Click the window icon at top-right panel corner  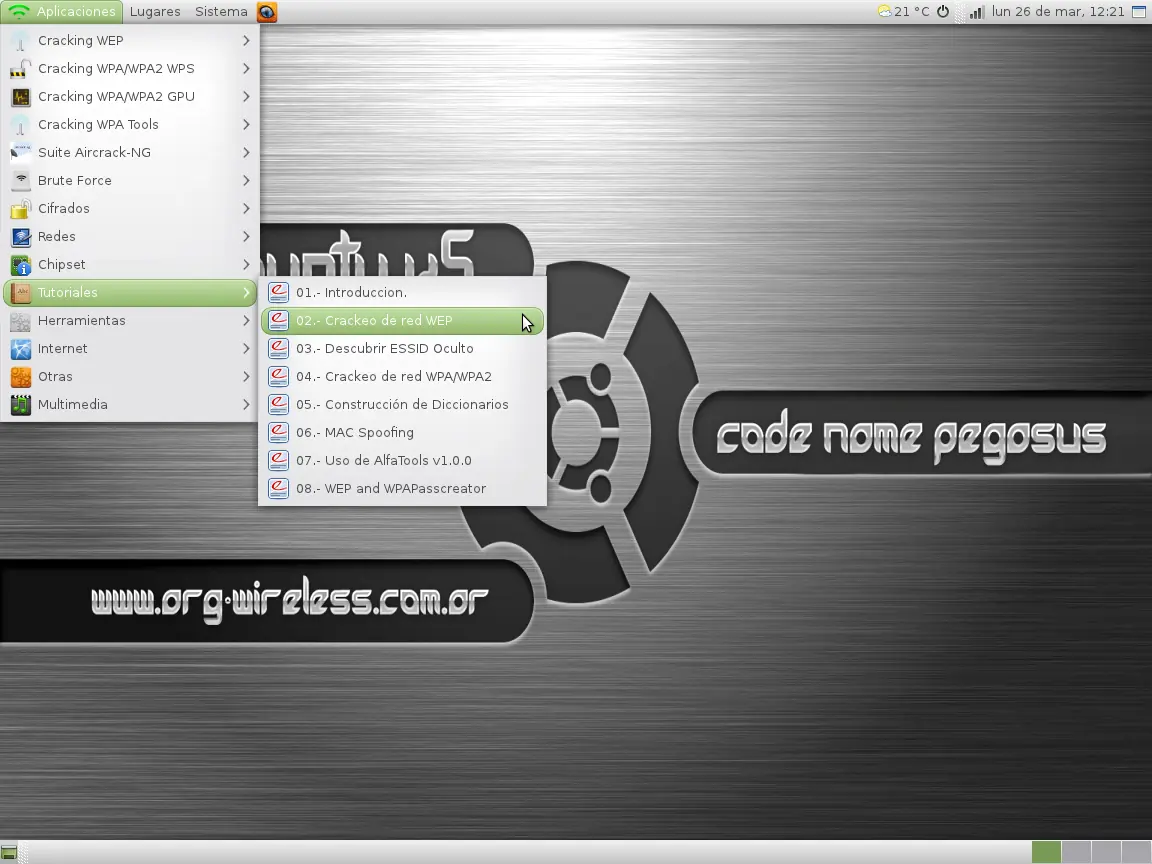coord(1139,12)
